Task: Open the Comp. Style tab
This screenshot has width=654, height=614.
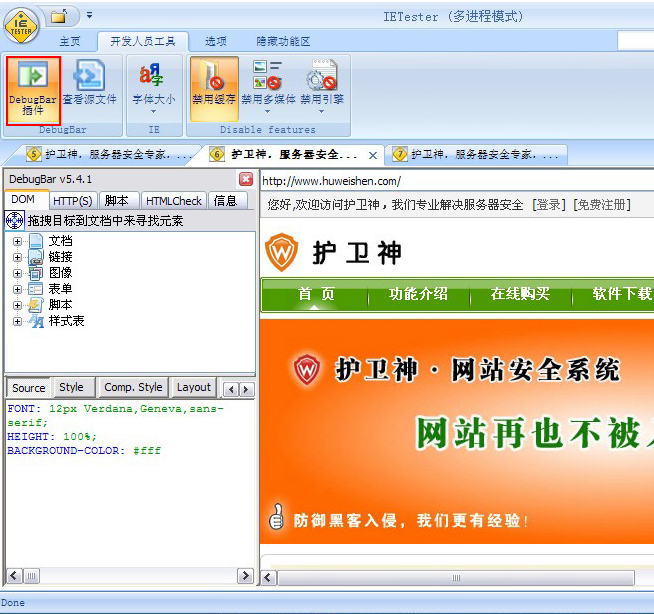Action: [x=133, y=388]
